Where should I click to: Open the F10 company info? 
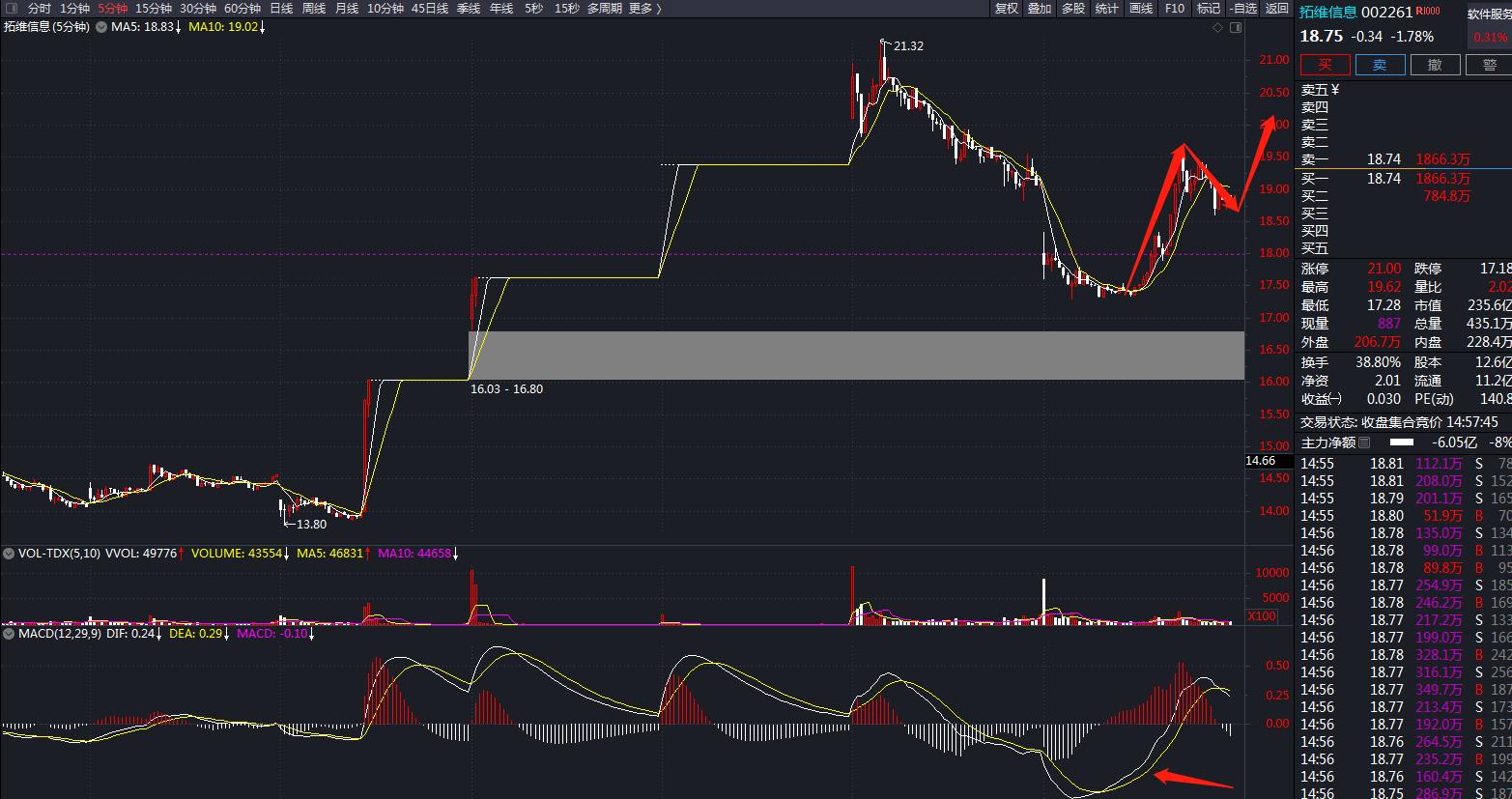tap(1175, 8)
